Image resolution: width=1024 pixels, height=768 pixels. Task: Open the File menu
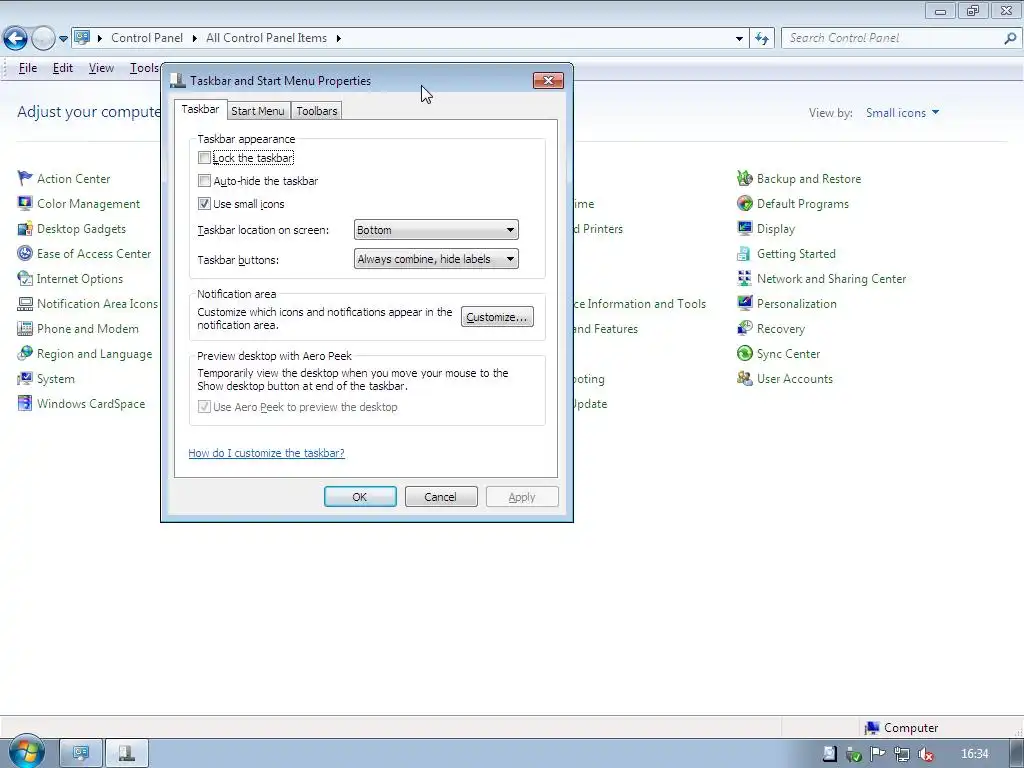tap(27, 68)
